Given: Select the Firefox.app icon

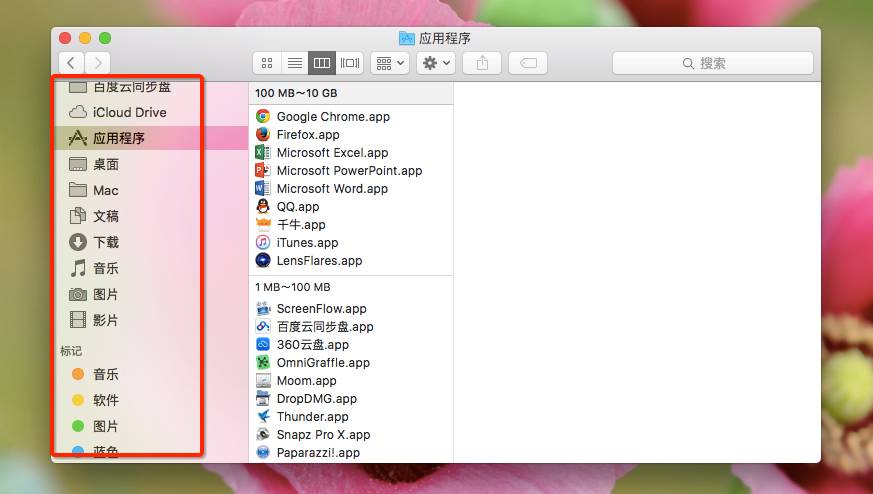Looking at the screenshot, I should coord(263,135).
